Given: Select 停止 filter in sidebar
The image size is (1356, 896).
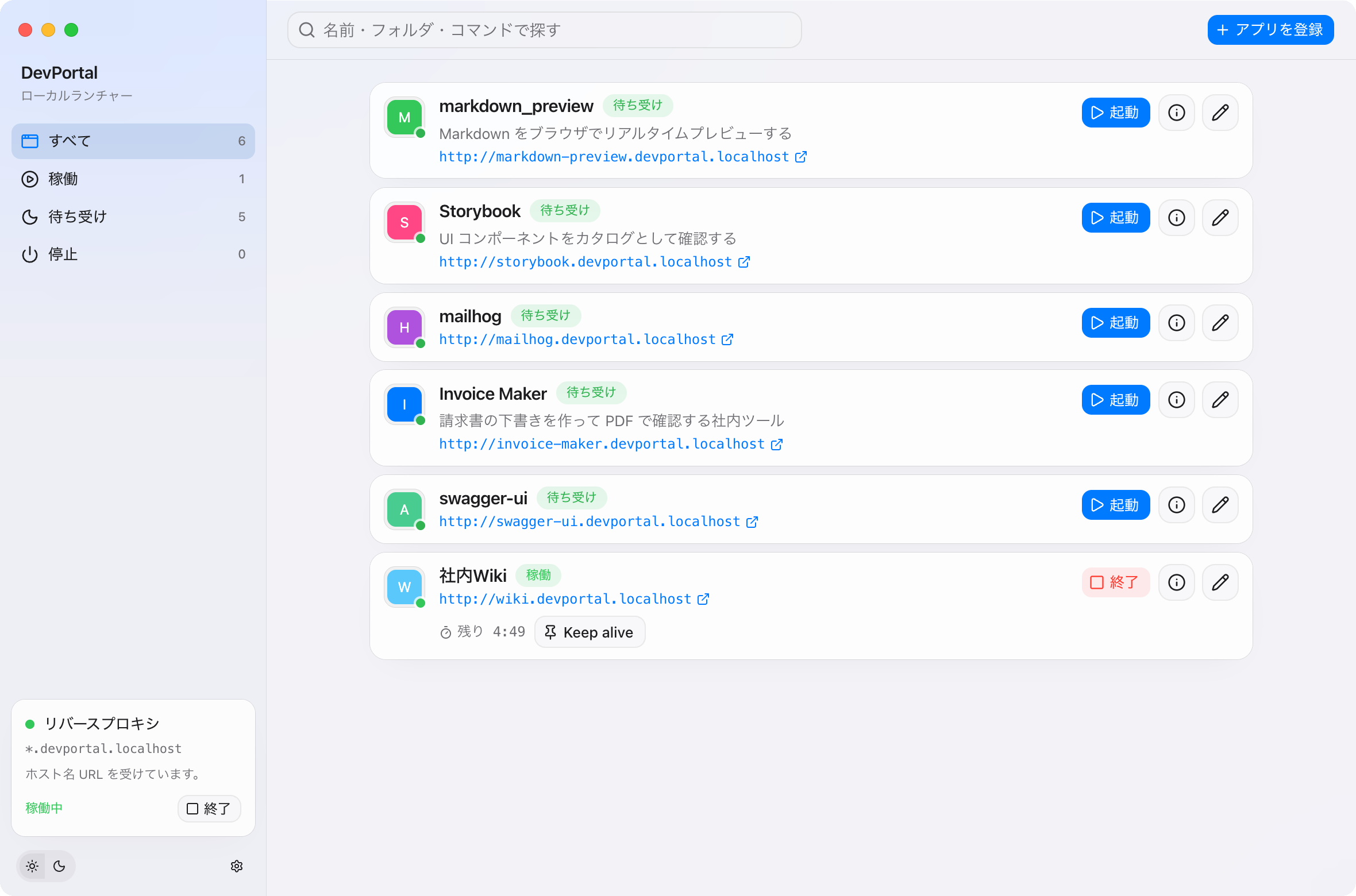Looking at the screenshot, I should coord(133,254).
